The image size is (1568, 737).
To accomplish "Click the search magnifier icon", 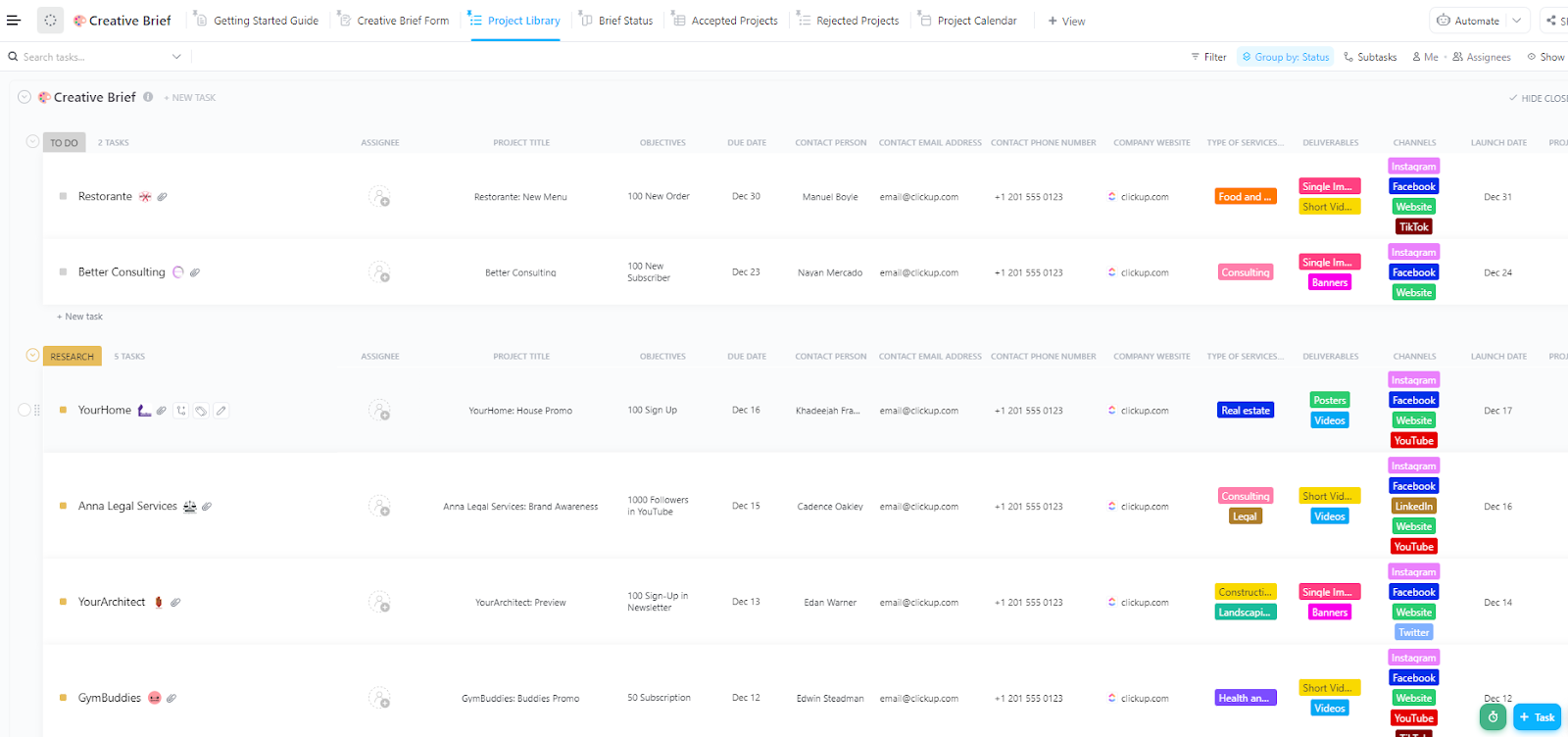I will click(14, 57).
